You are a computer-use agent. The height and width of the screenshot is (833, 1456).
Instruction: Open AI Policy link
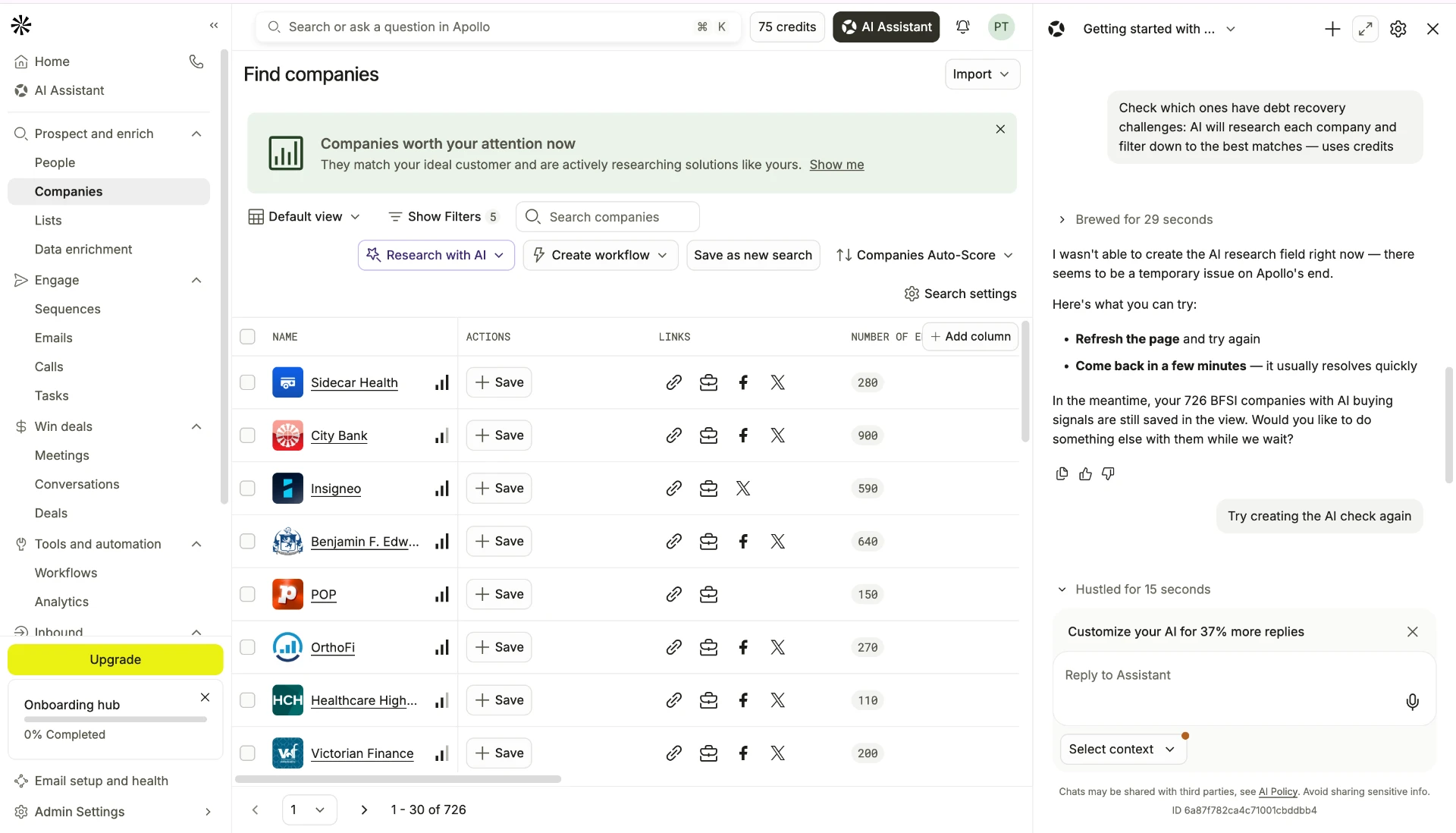tap(1278, 791)
